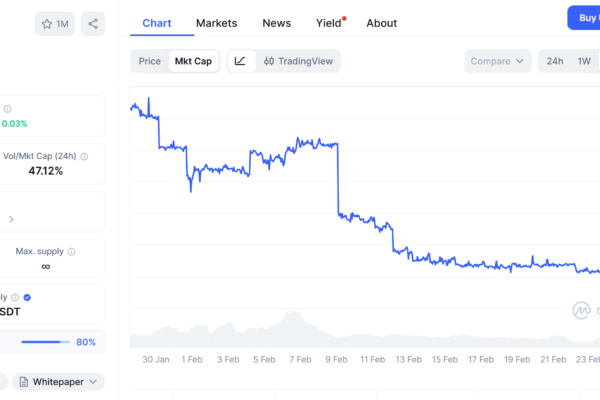Click the blue Buy button
This screenshot has width=600, height=400.
tap(584, 18)
